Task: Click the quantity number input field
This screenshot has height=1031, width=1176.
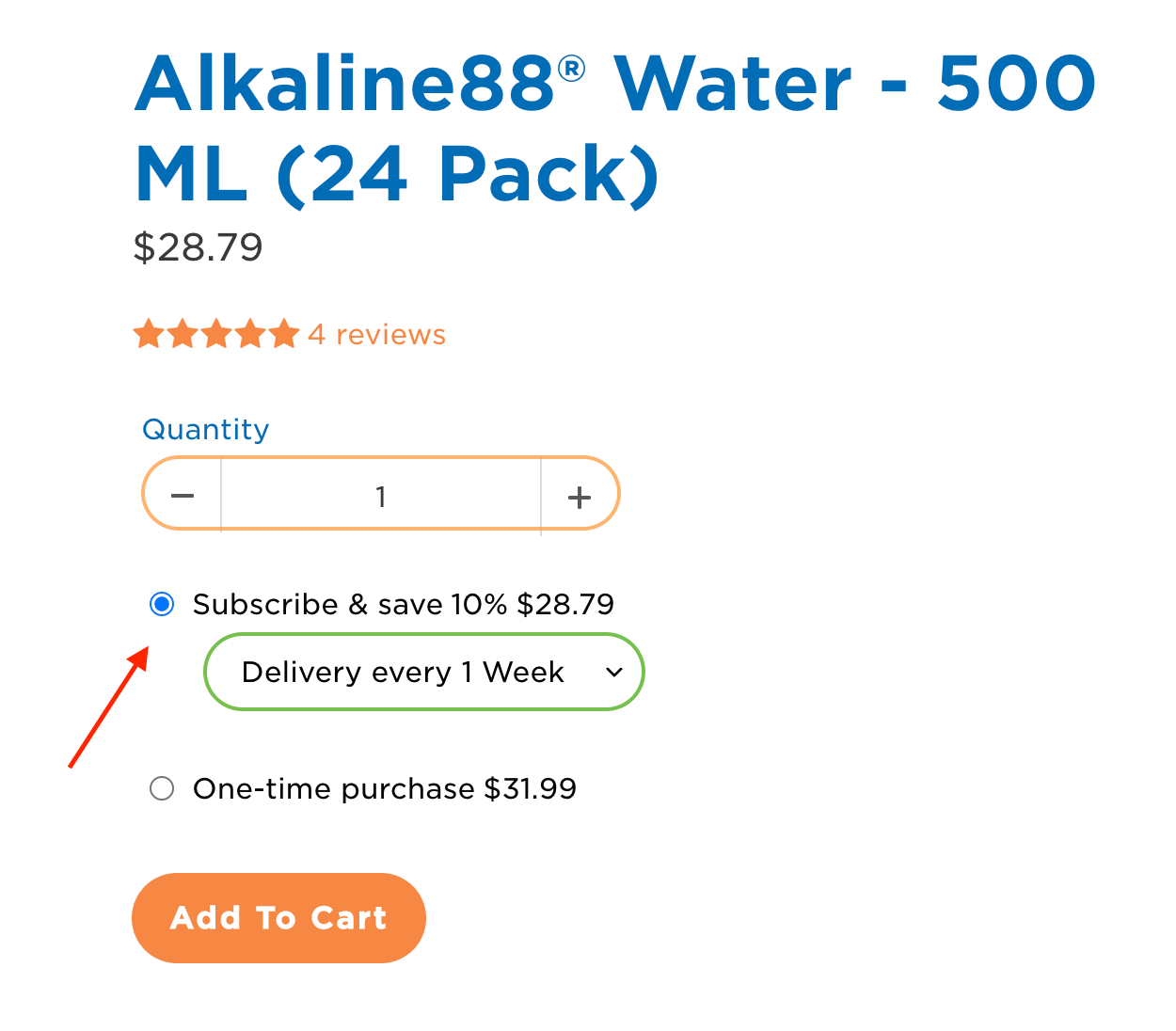Action: (x=381, y=496)
